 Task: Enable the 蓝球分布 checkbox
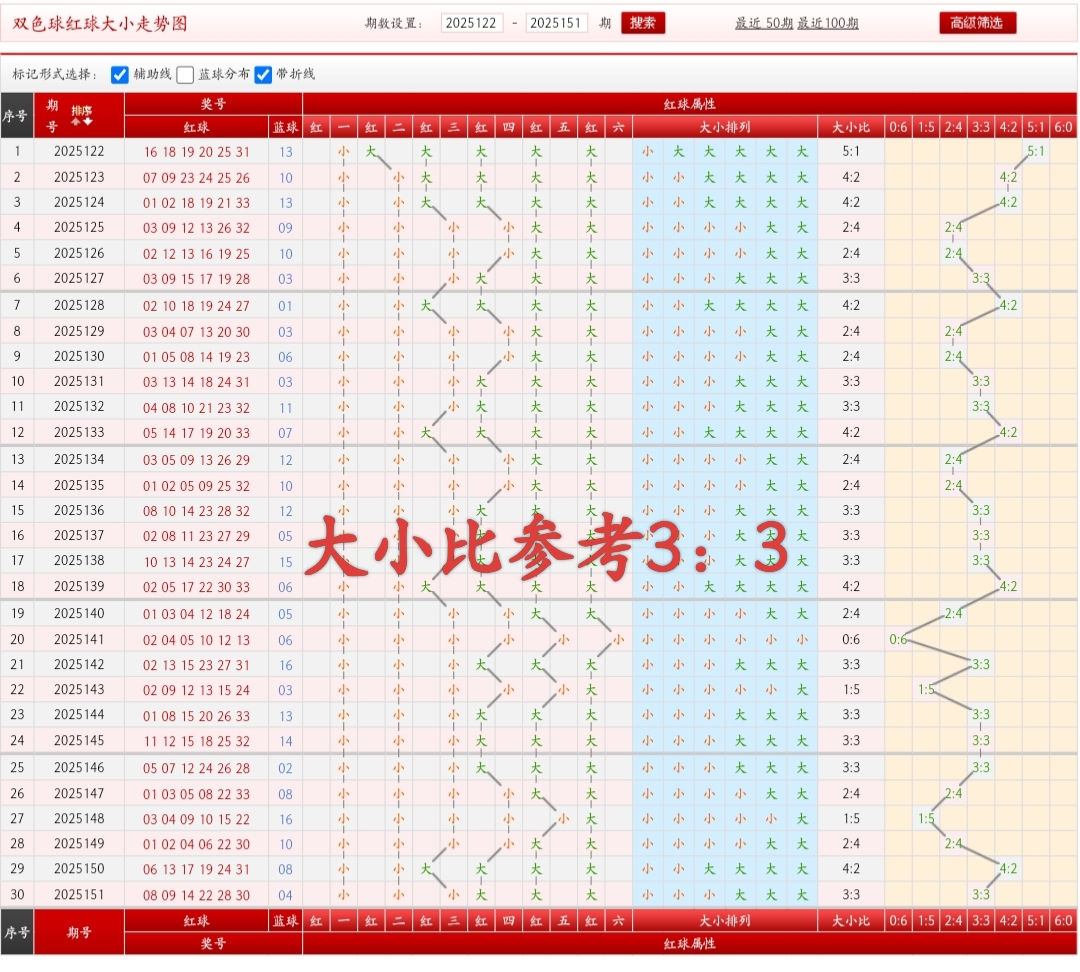(x=184, y=73)
